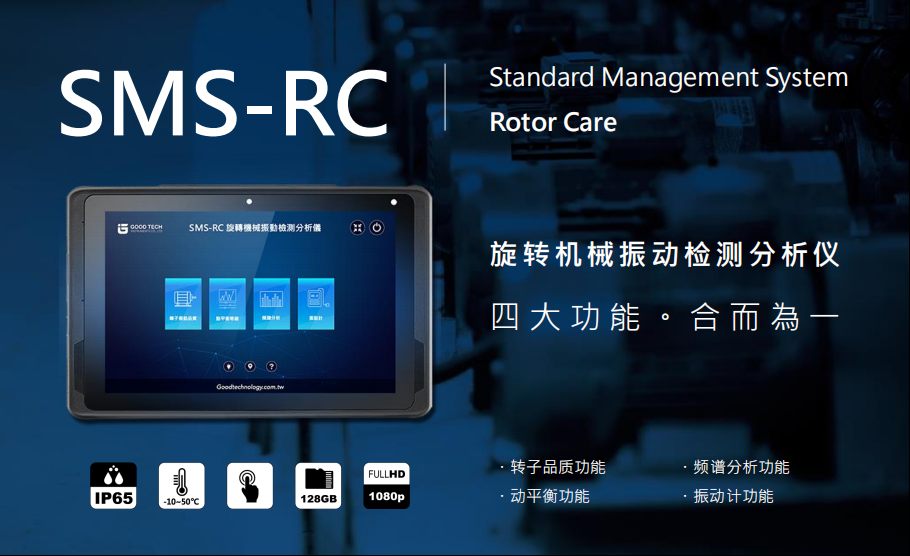Screen dimensions: 910x556
Task: Click the lightbulb icon on tablet screen
Action: click(229, 366)
